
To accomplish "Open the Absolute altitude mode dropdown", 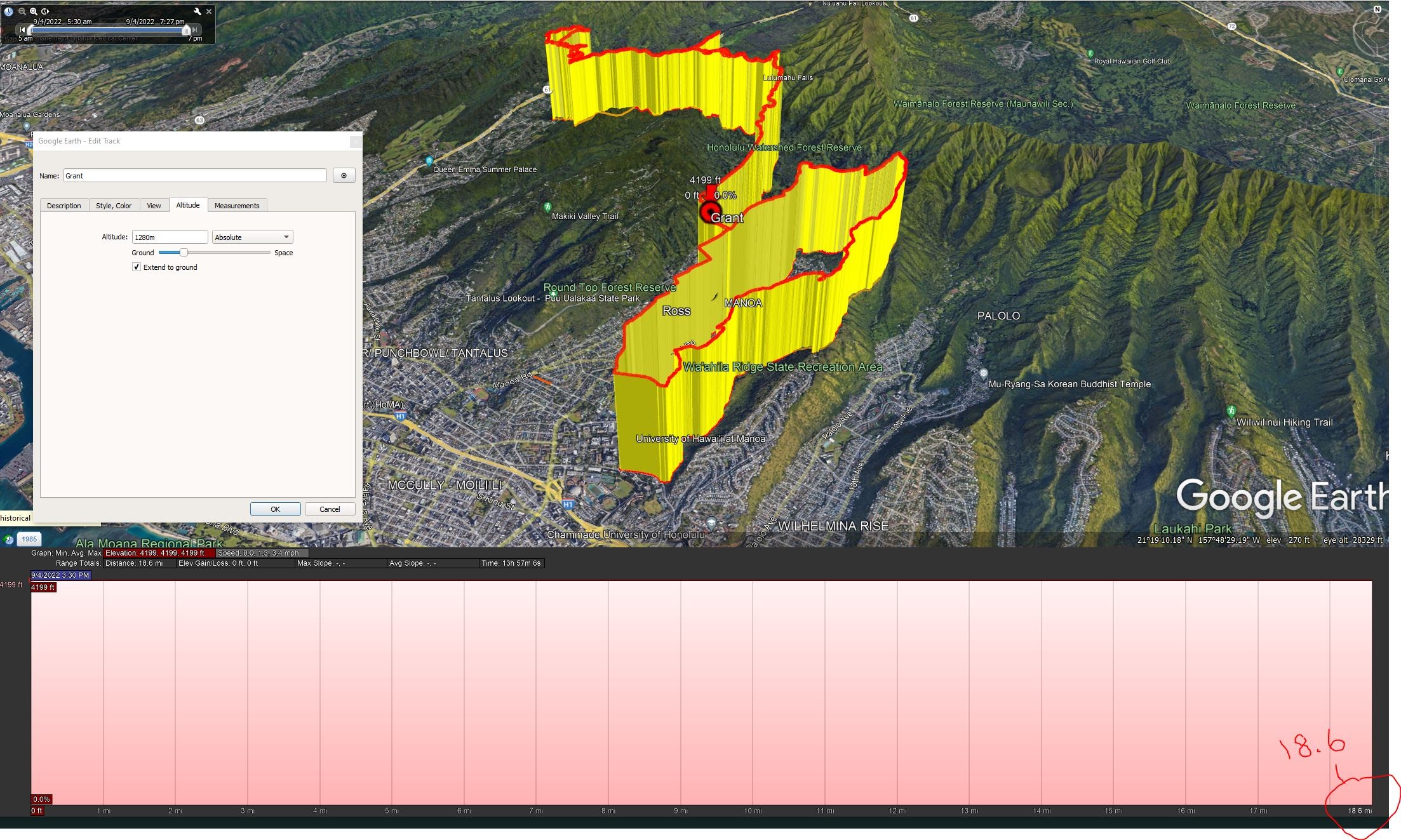I will tap(252, 237).
